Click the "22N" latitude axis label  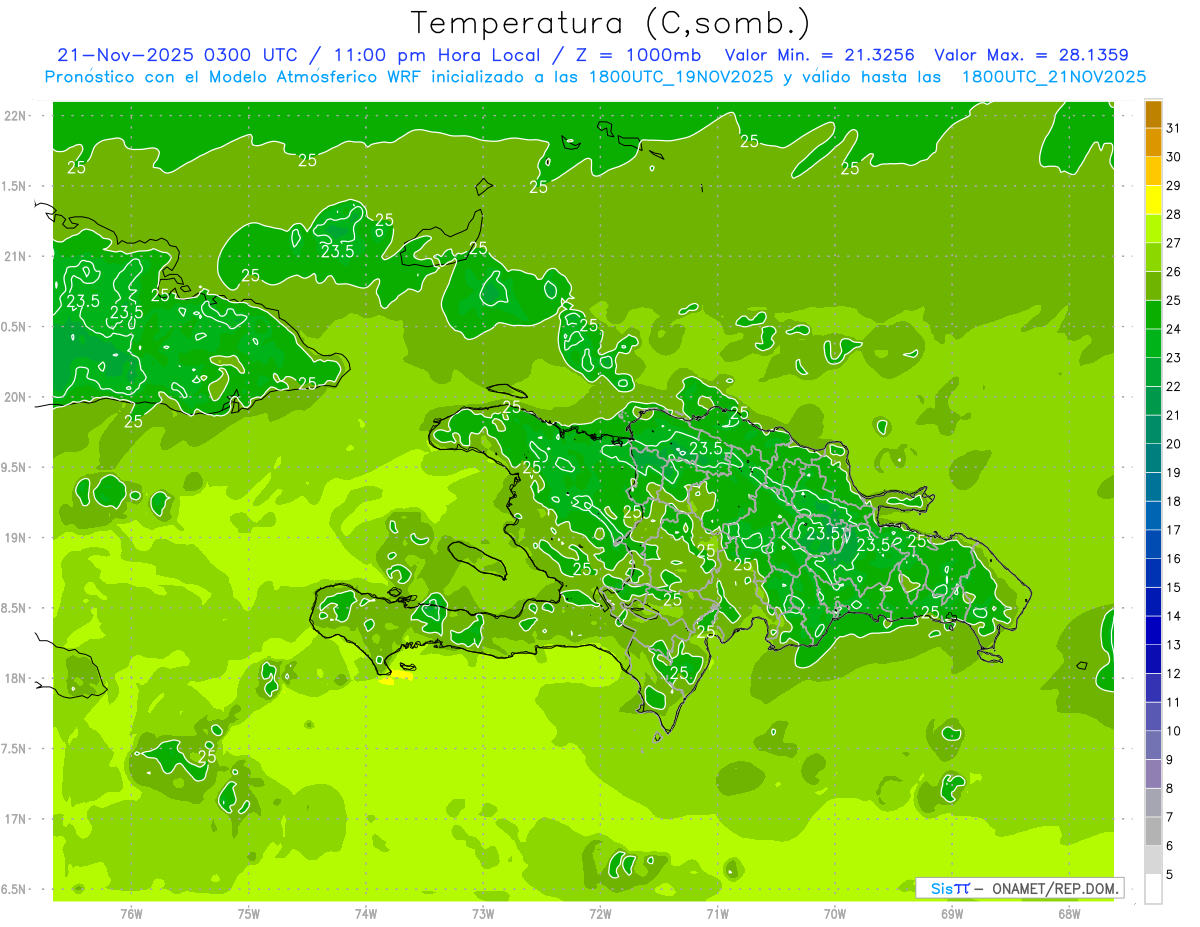pos(16,115)
